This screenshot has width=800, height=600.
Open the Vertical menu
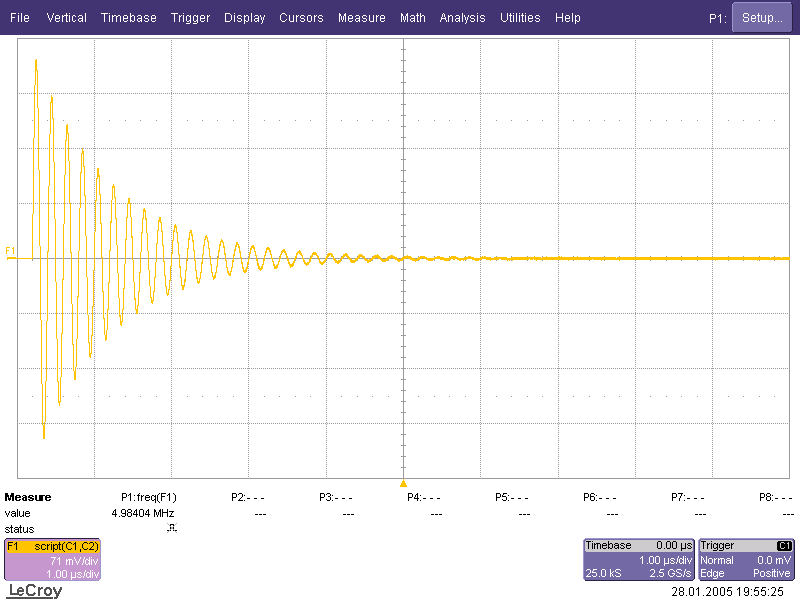66,18
